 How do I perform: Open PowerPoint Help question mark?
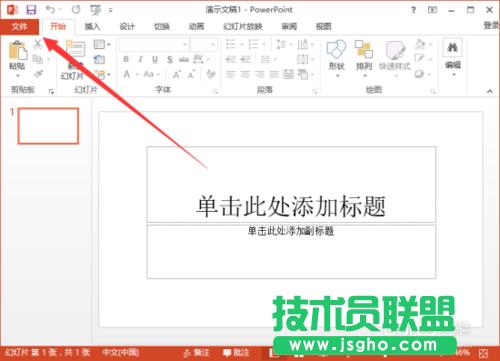413,10
